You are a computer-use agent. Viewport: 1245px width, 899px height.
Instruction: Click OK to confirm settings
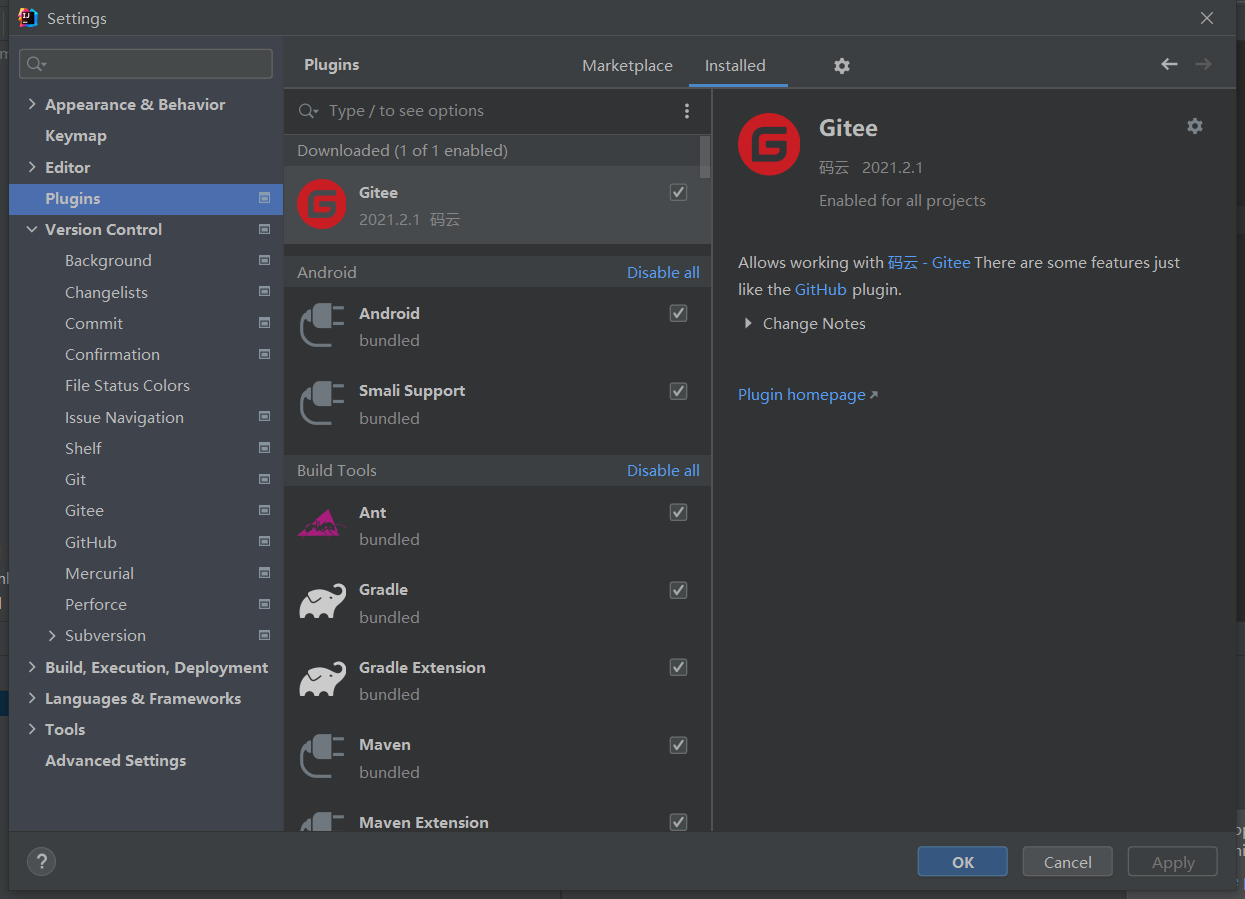click(963, 862)
